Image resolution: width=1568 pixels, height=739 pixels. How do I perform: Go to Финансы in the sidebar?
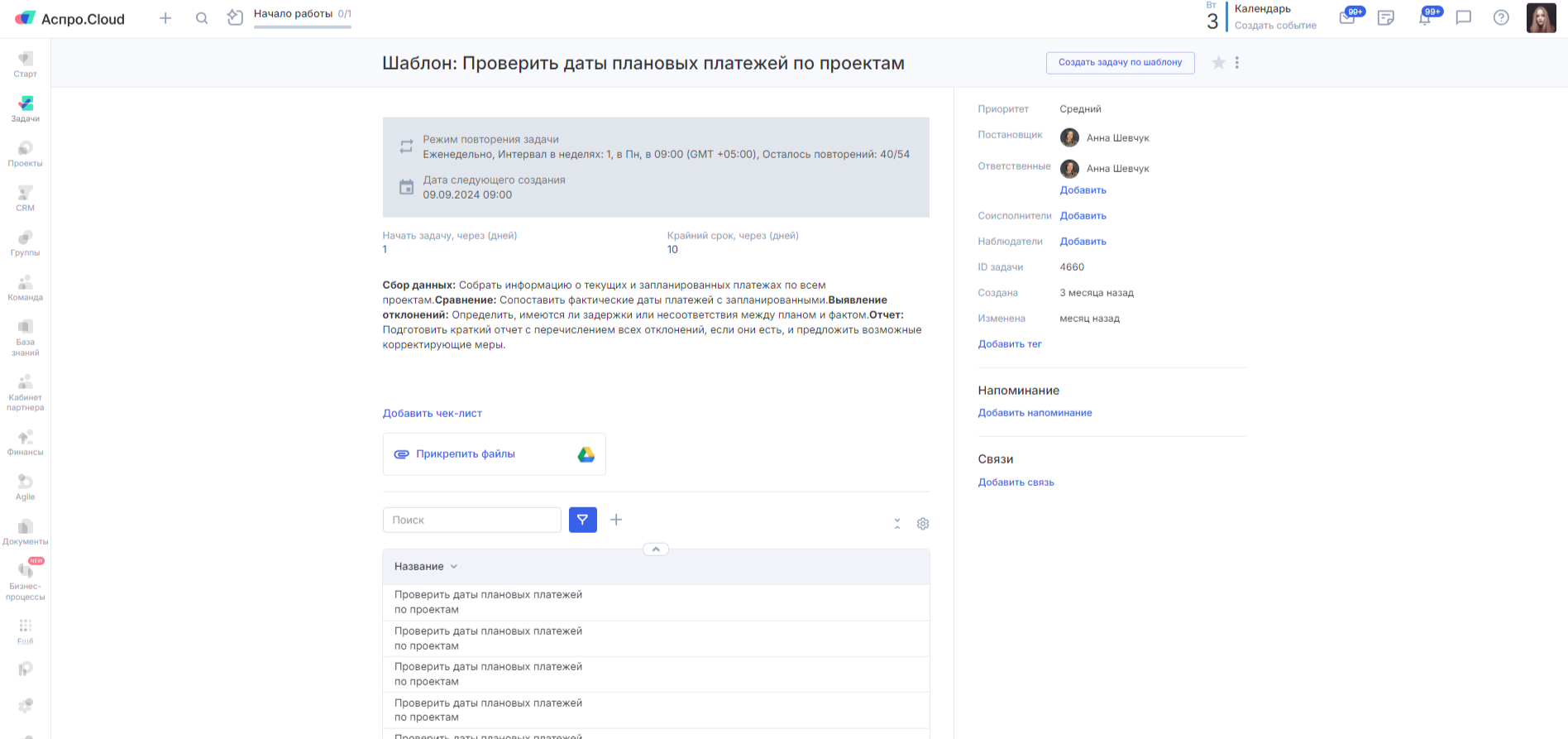tap(26, 442)
